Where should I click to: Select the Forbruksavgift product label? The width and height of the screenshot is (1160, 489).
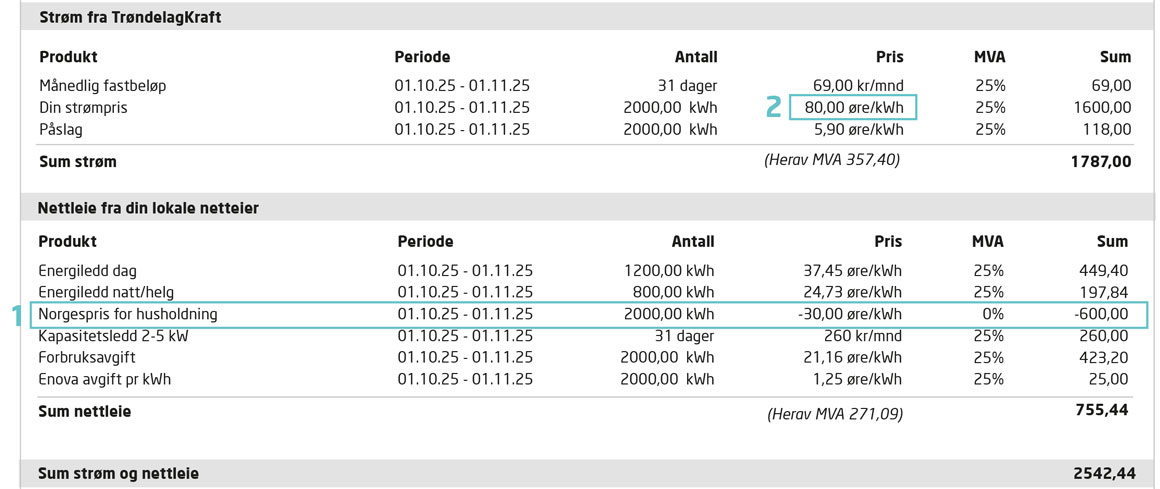point(87,357)
